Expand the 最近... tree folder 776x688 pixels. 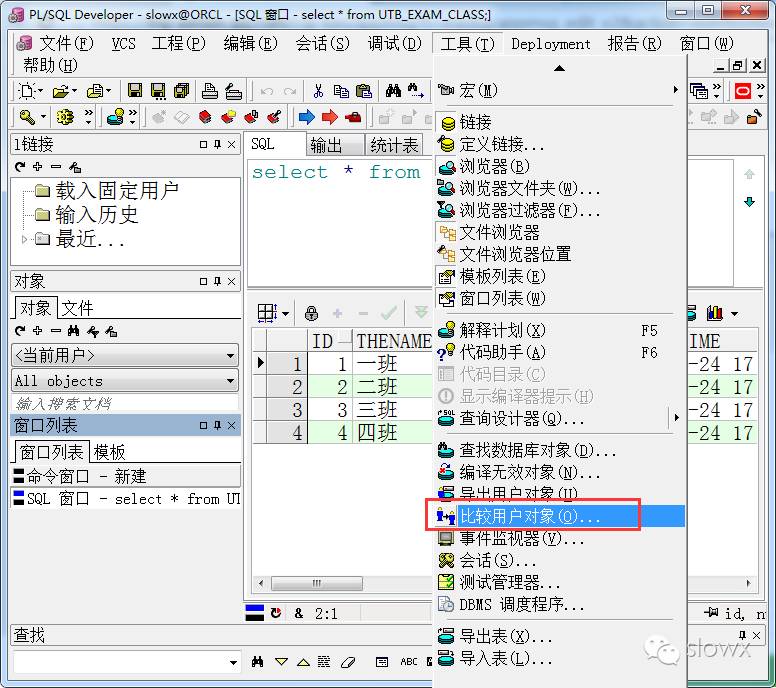tap(24, 239)
